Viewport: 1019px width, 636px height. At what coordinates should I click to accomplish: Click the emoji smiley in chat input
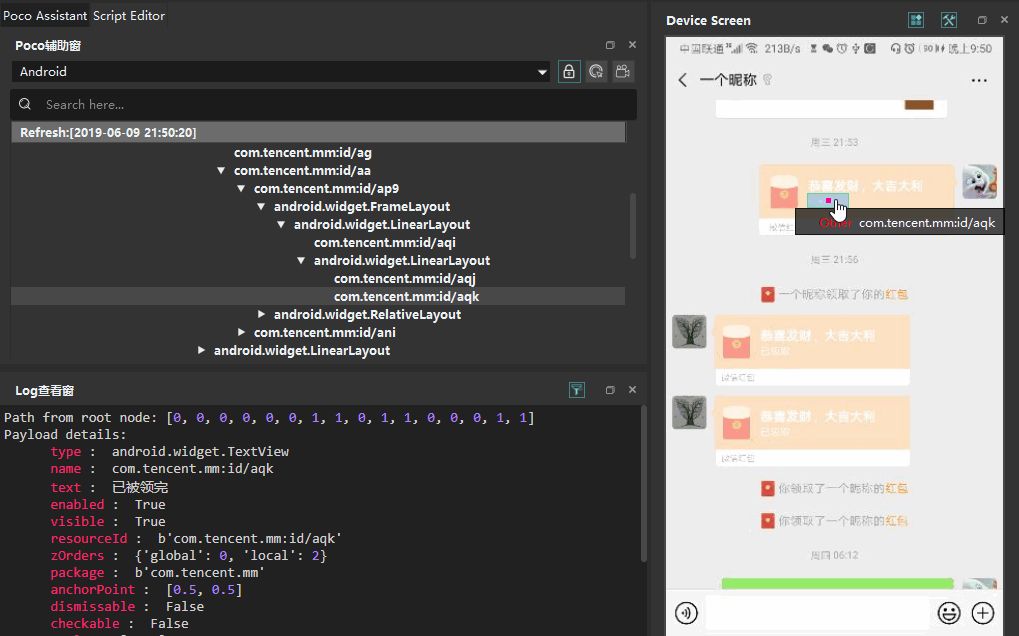tap(949, 613)
